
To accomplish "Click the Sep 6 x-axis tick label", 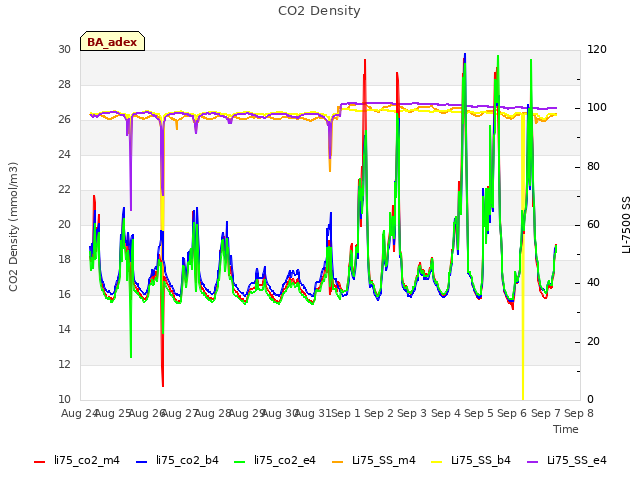I will point(512,413).
